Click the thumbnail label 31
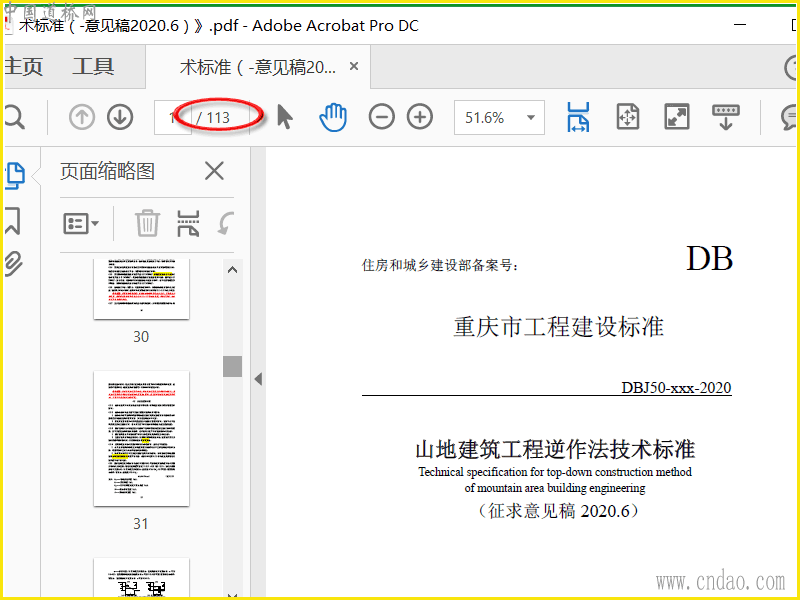 pos(141,524)
